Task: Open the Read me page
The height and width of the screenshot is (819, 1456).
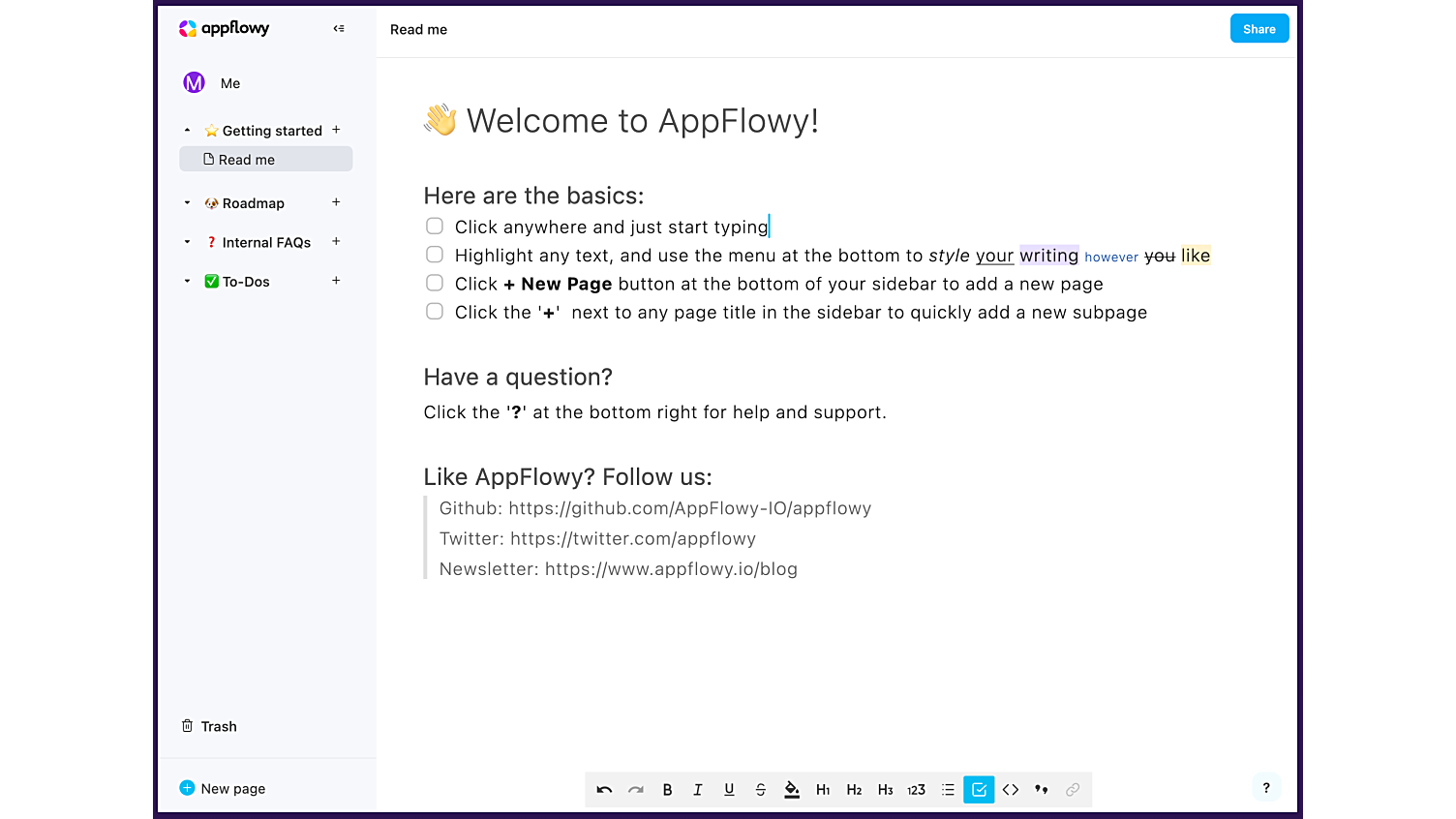Action: tap(247, 159)
